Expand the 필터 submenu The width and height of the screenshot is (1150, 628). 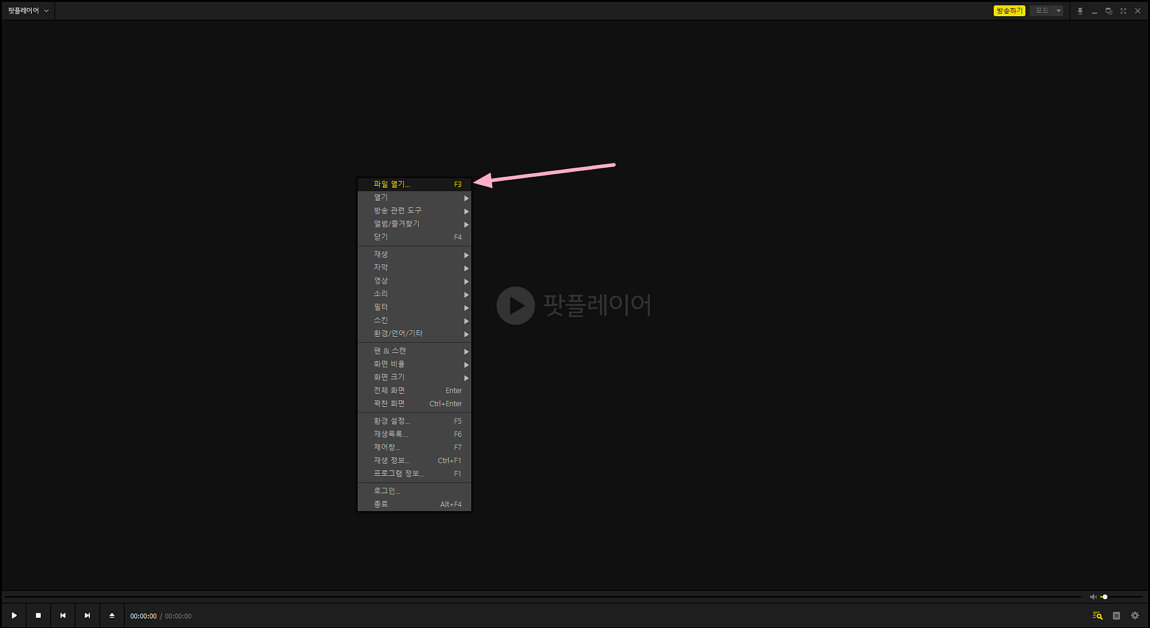pyautogui.click(x=414, y=307)
